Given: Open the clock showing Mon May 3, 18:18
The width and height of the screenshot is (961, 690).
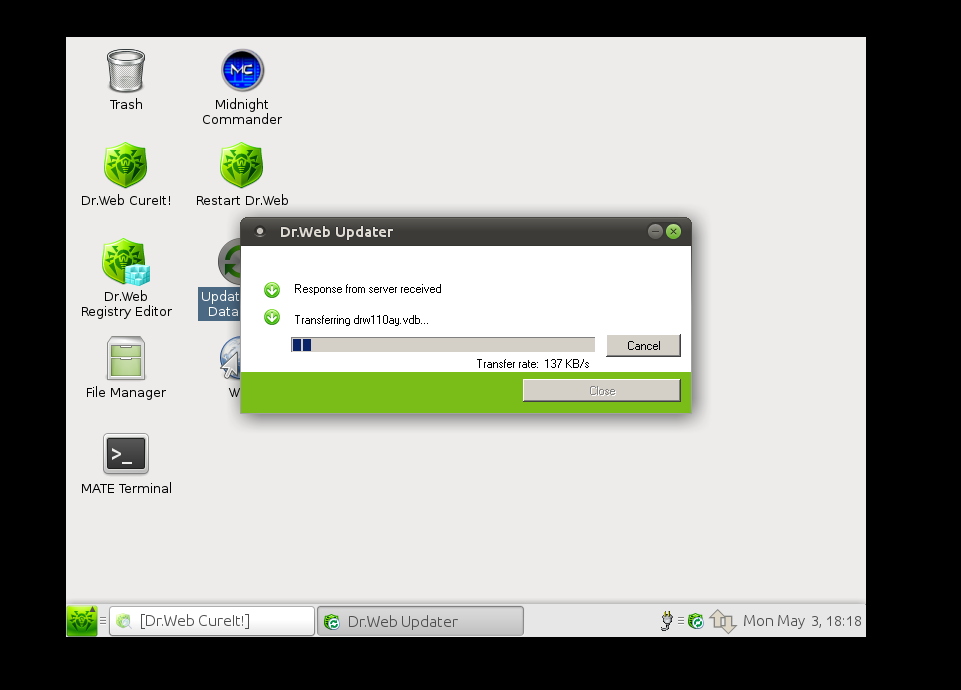Looking at the screenshot, I should [x=802, y=621].
